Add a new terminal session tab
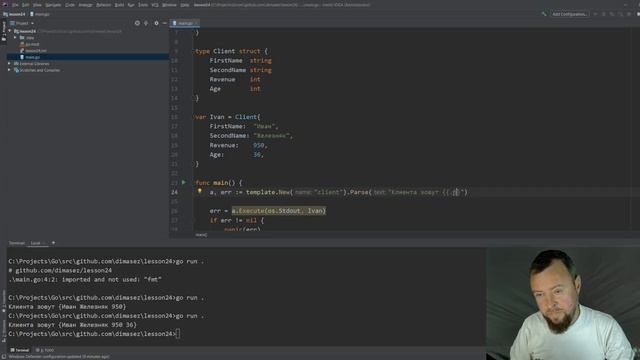640x360 pixels. pos(53,243)
